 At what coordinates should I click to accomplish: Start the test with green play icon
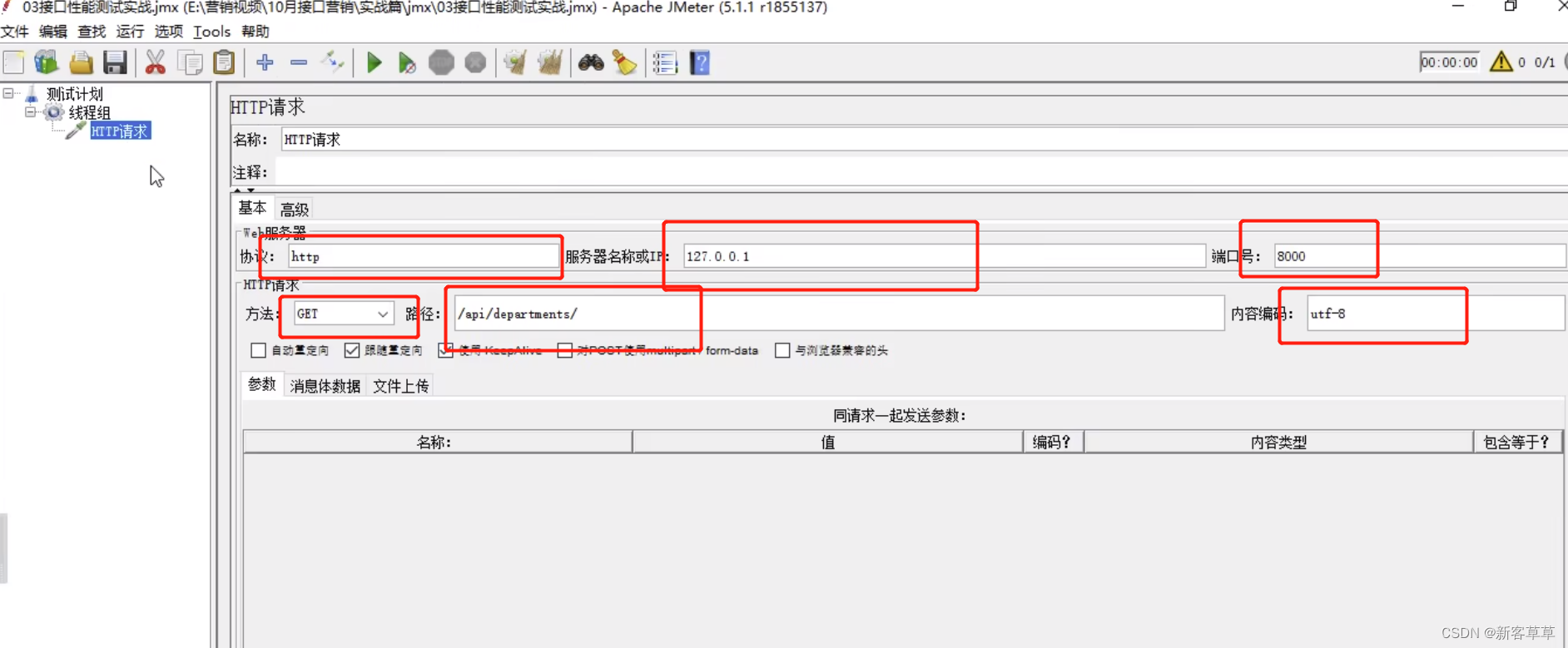point(374,62)
